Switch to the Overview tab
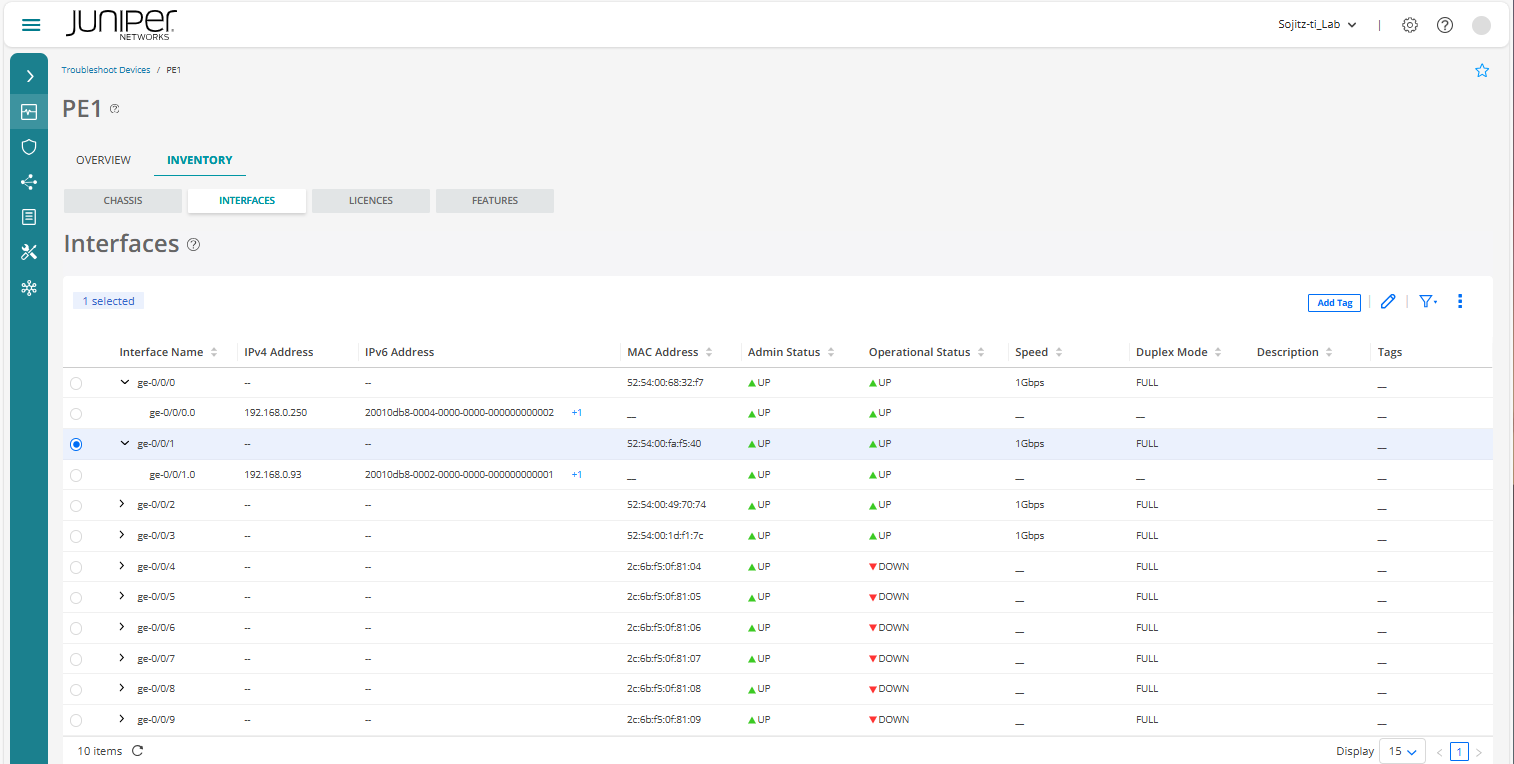 103,160
